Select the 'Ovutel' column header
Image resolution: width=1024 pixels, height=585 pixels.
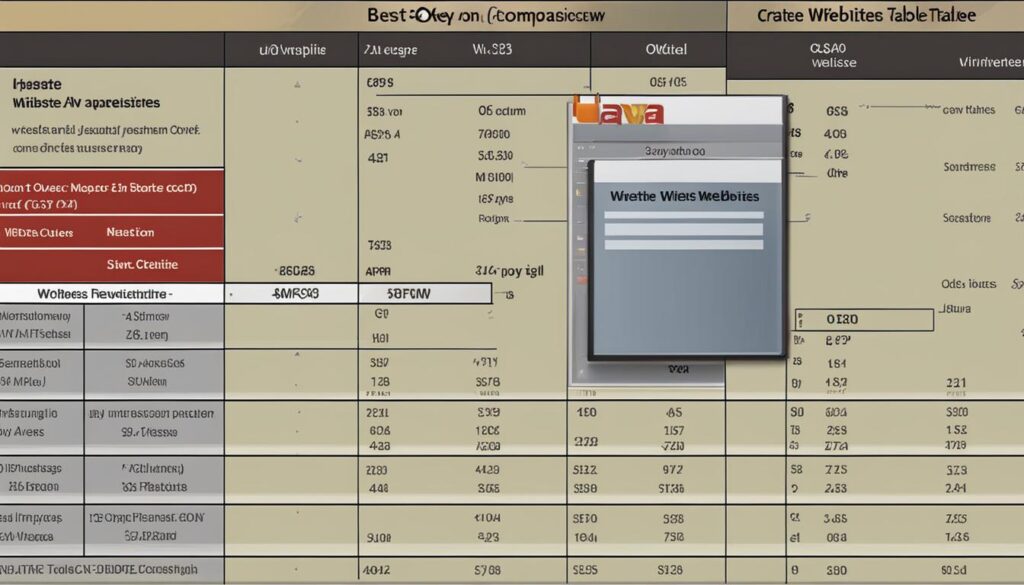coord(666,49)
